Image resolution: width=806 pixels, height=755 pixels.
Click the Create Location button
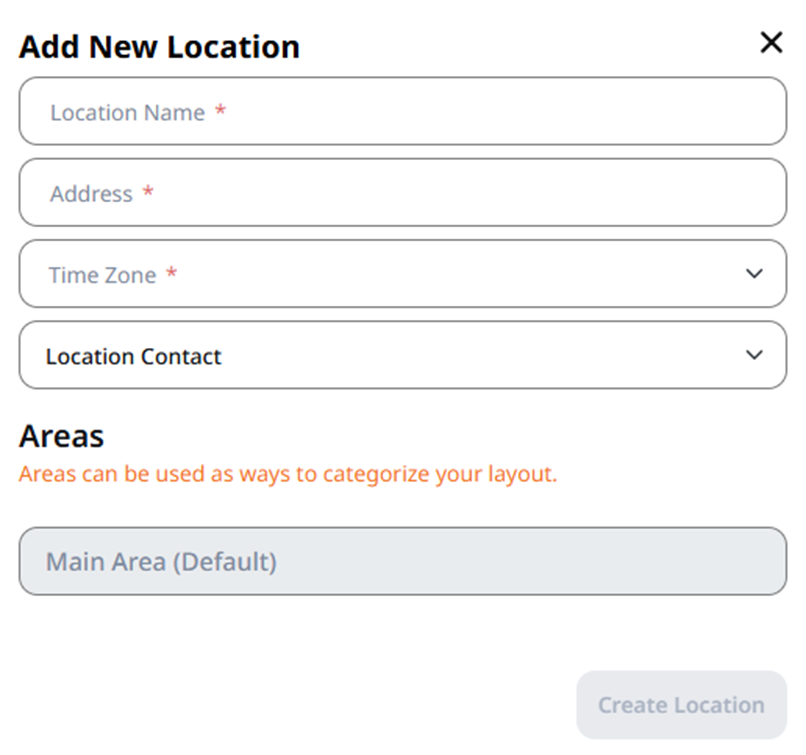[x=682, y=705]
